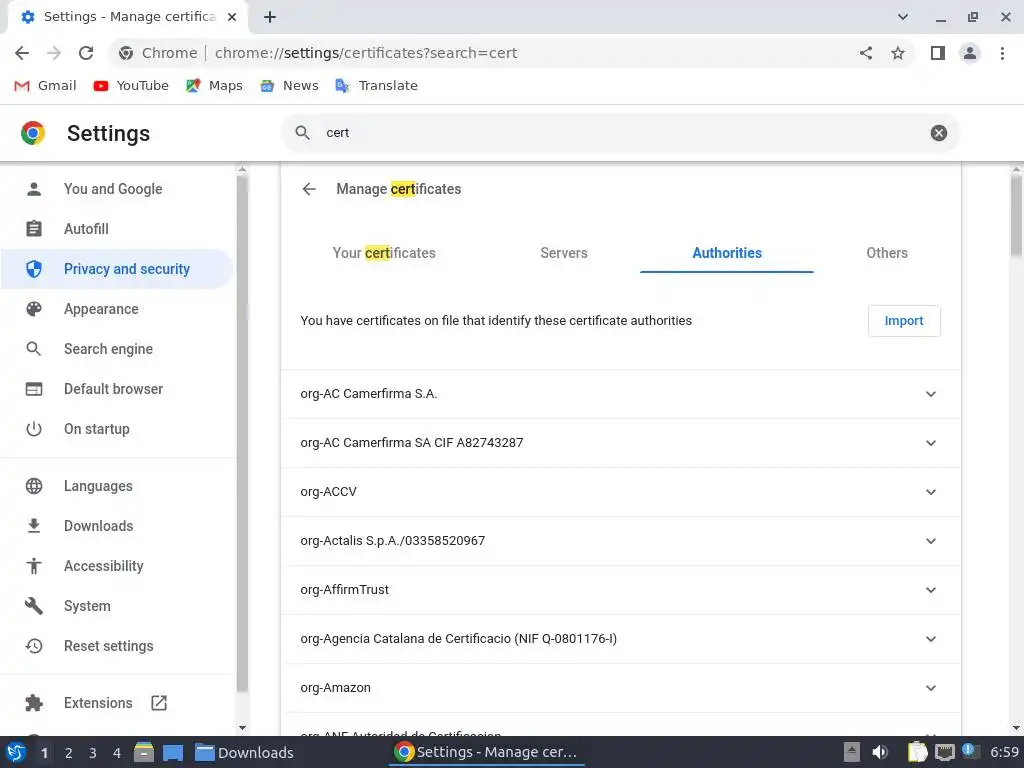Image resolution: width=1024 pixels, height=768 pixels.
Task: Open the file manager taskbar icon
Action: [x=144, y=752]
